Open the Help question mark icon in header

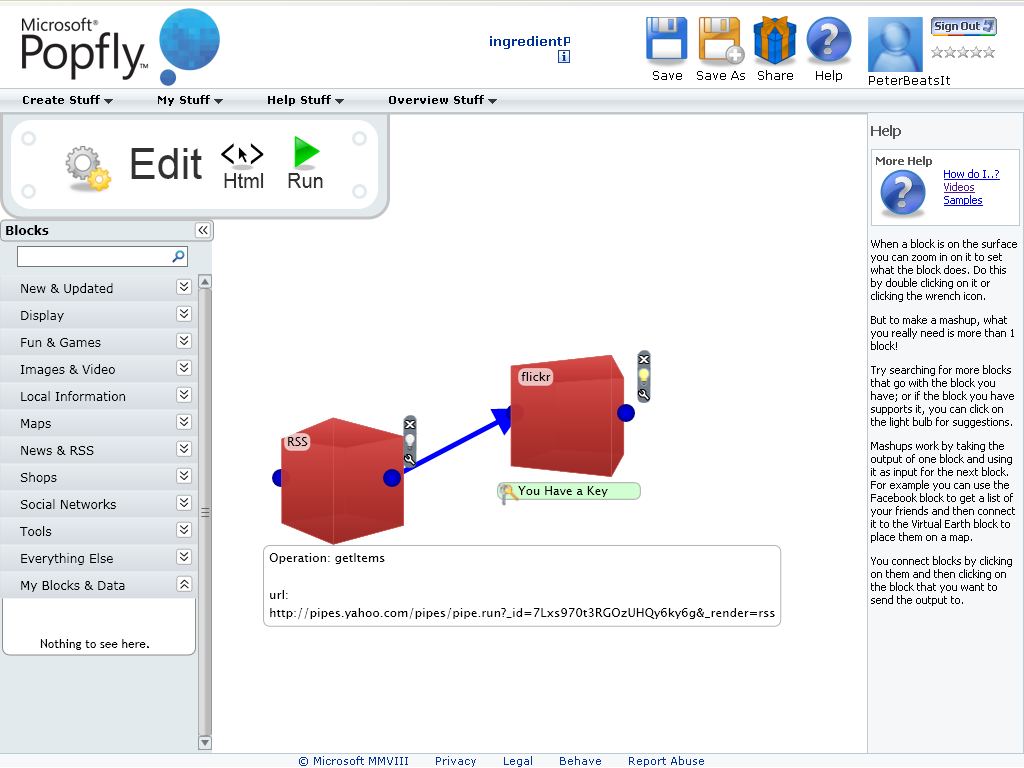829,40
